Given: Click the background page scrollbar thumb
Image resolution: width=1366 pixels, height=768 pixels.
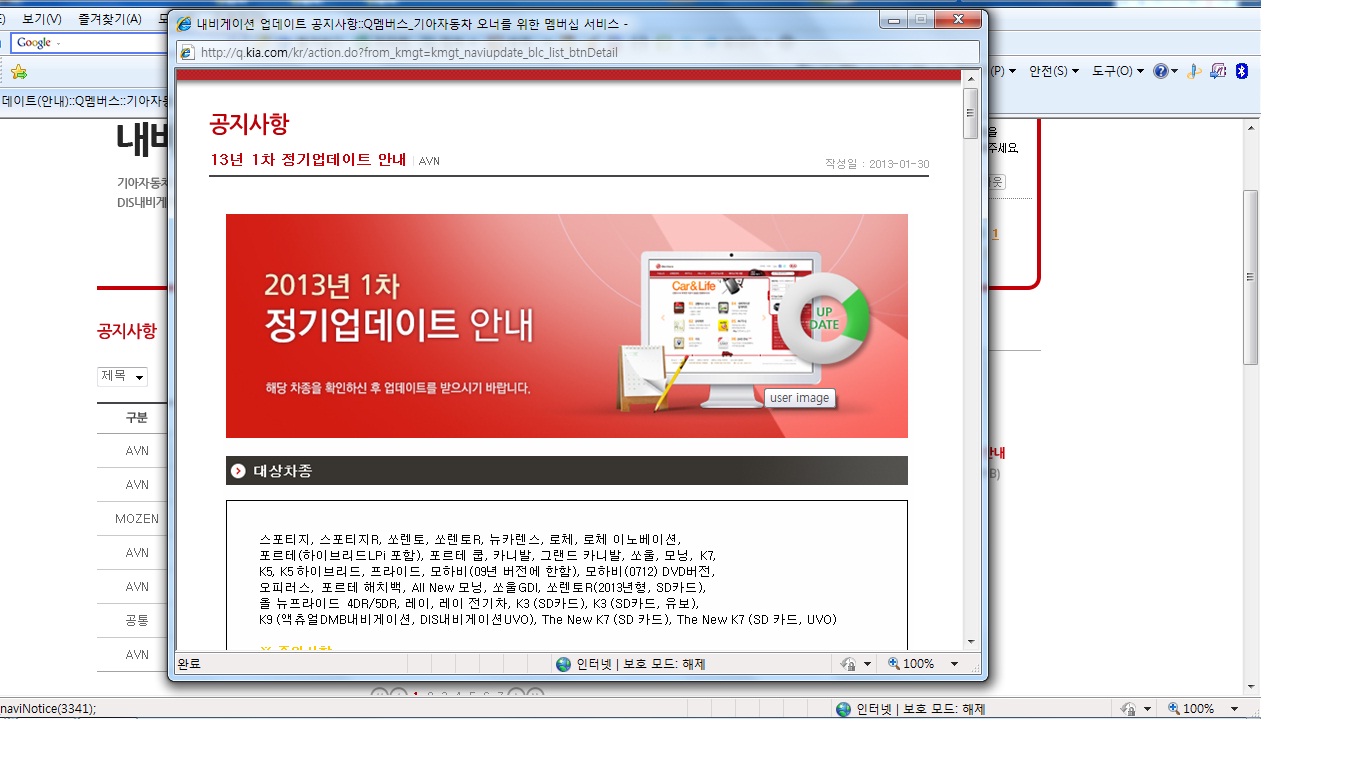Looking at the screenshot, I should [x=1250, y=277].
